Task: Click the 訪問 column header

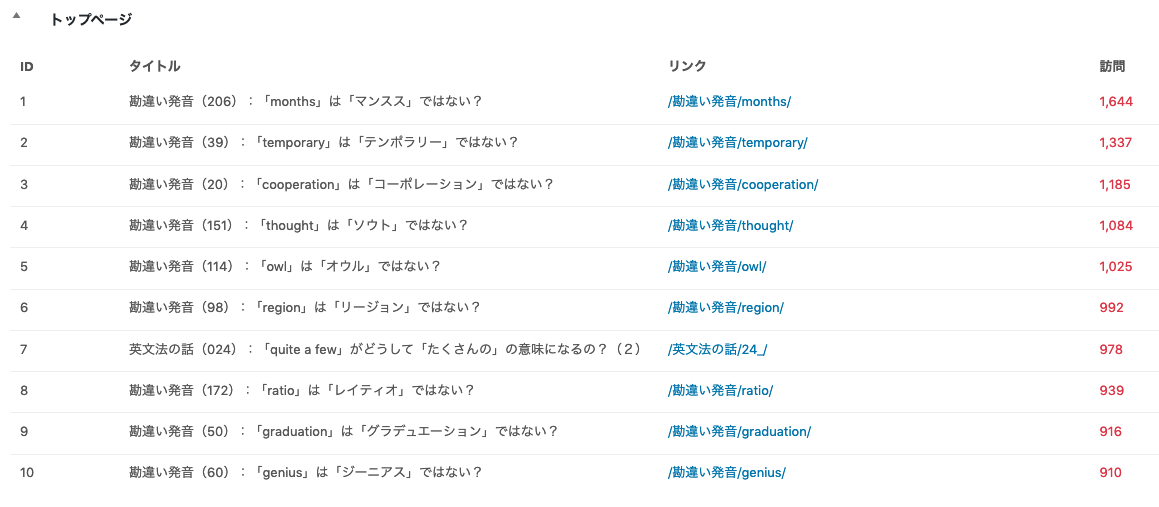Action: [1112, 67]
